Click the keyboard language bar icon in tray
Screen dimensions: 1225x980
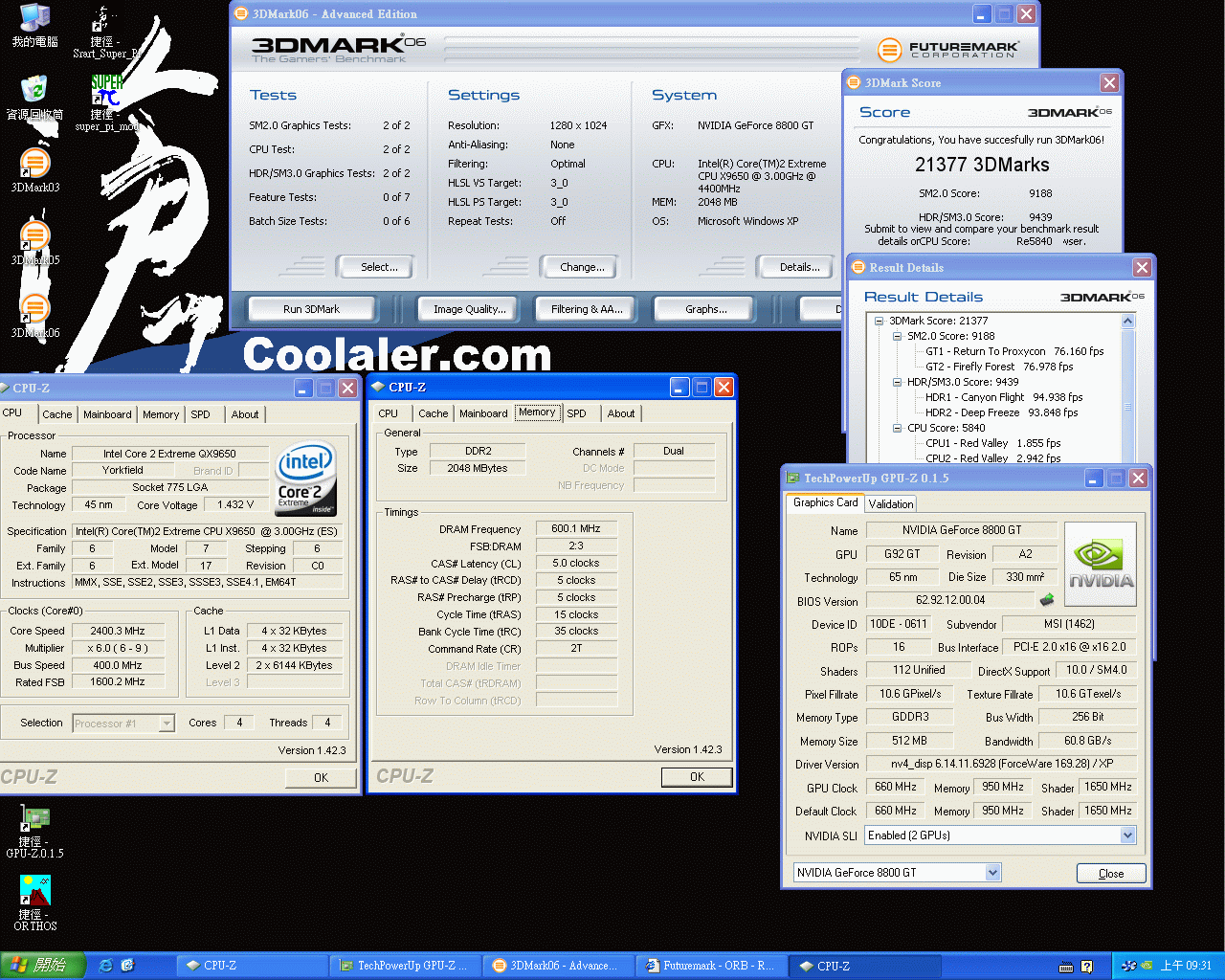pyautogui.click(x=1066, y=967)
